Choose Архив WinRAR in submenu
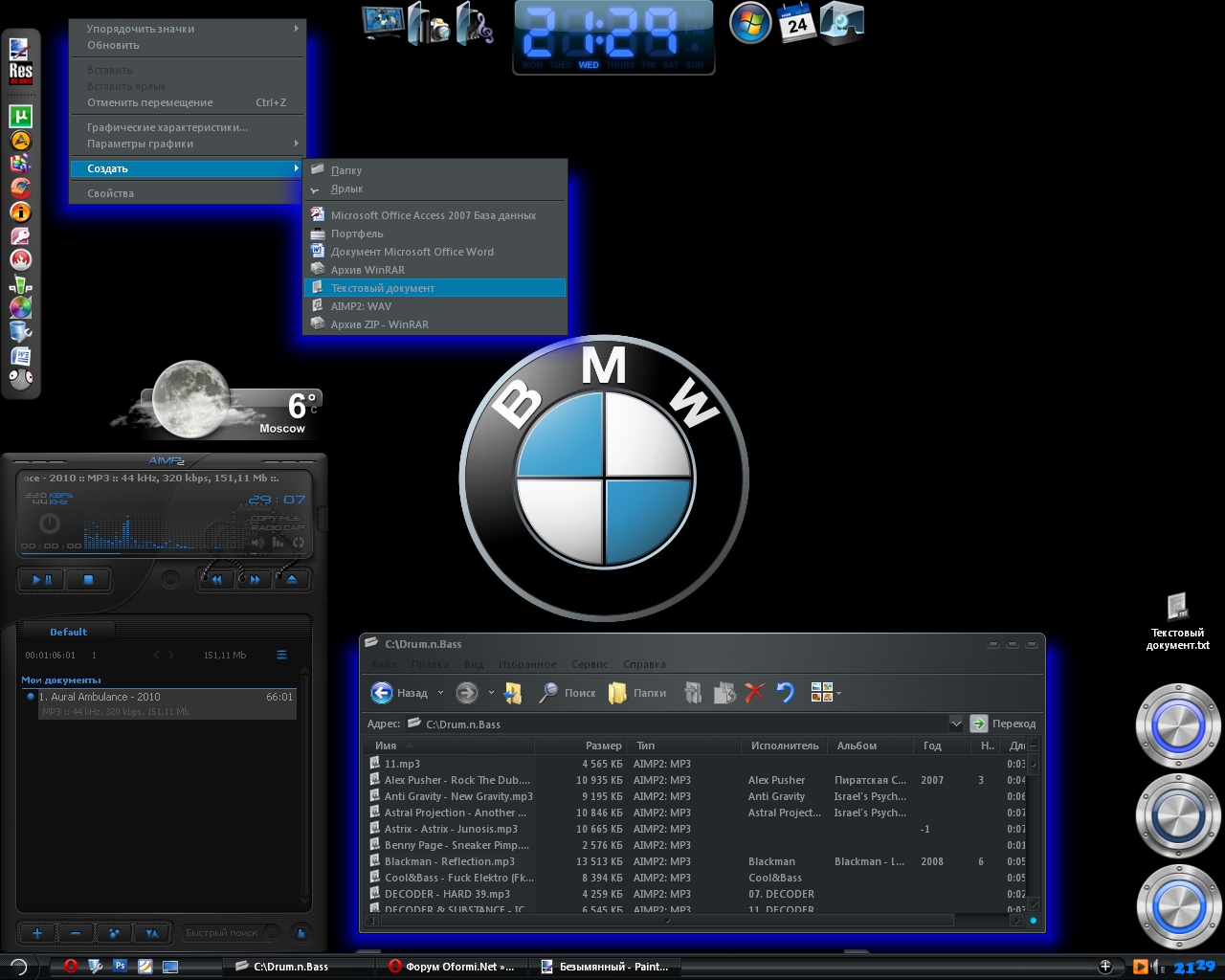1225x980 pixels. click(x=435, y=270)
